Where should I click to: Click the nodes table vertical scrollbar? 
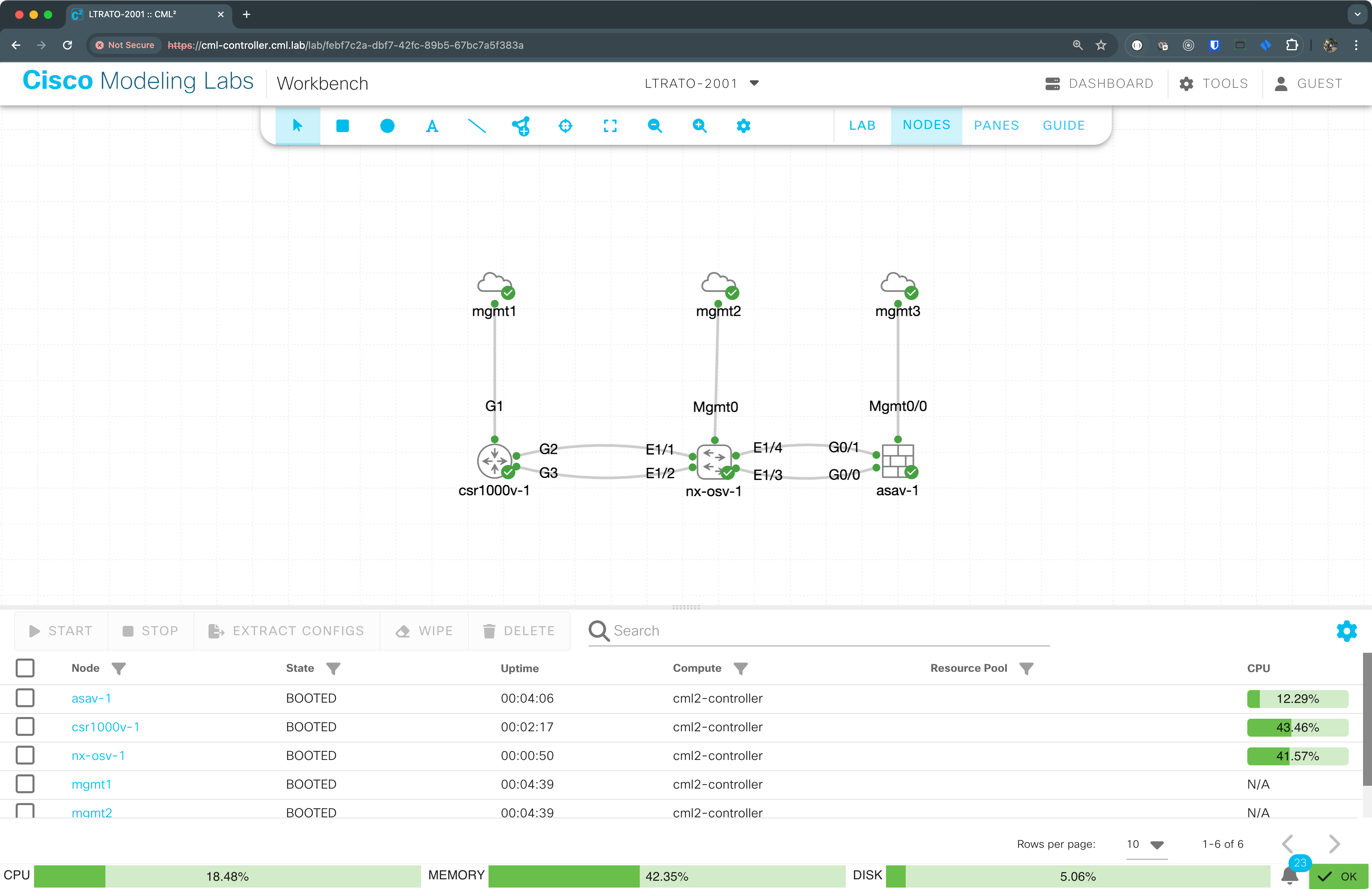point(1367,719)
